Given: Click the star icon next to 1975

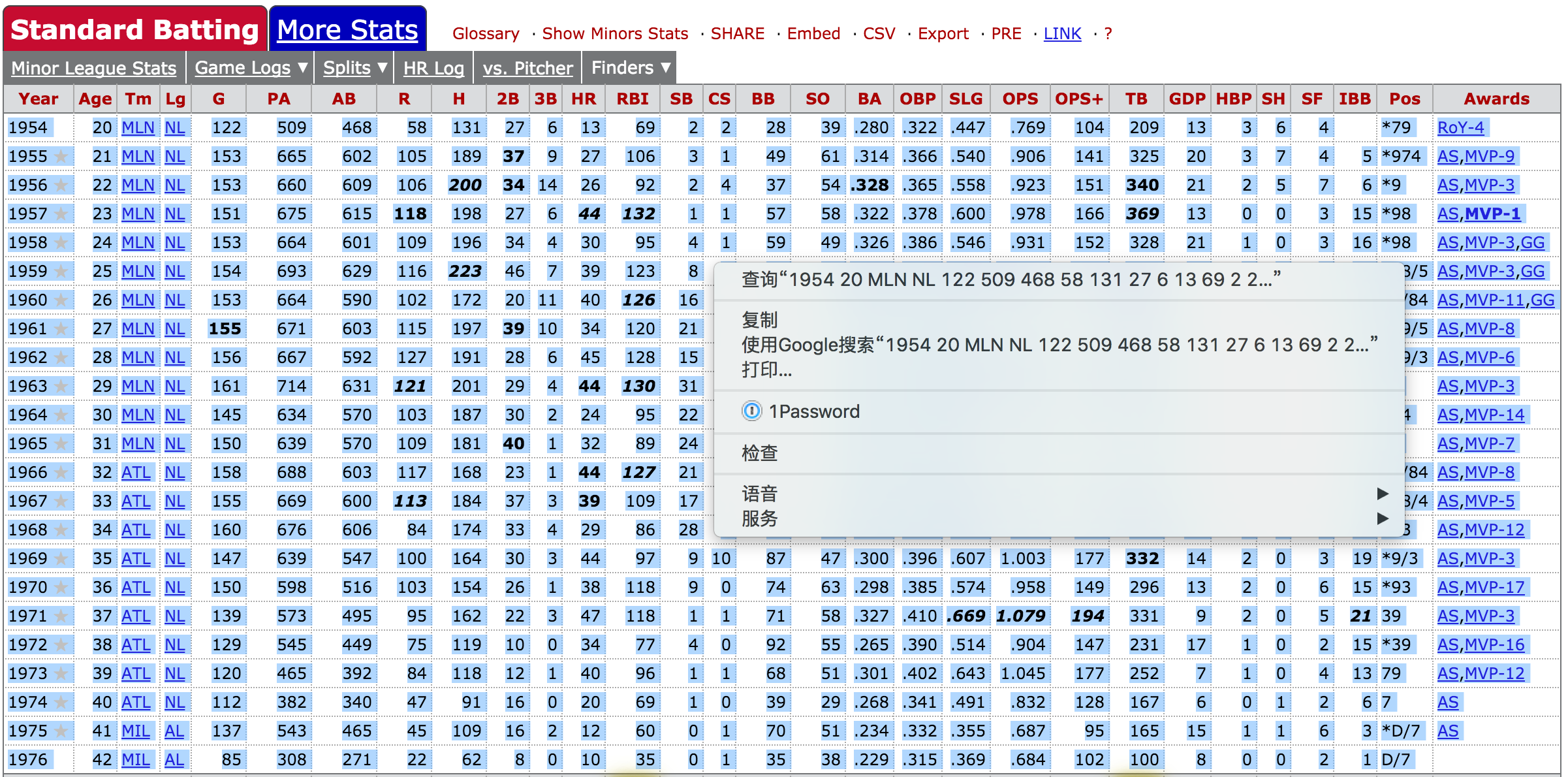Looking at the screenshot, I should (x=61, y=731).
